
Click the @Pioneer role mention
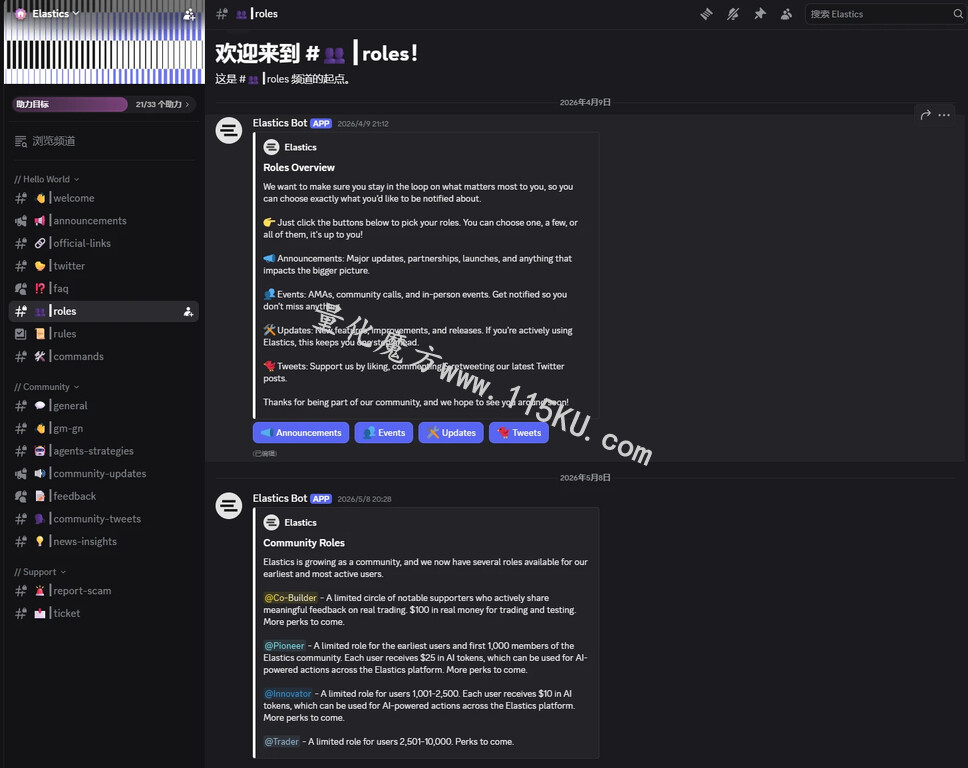coord(285,646)
